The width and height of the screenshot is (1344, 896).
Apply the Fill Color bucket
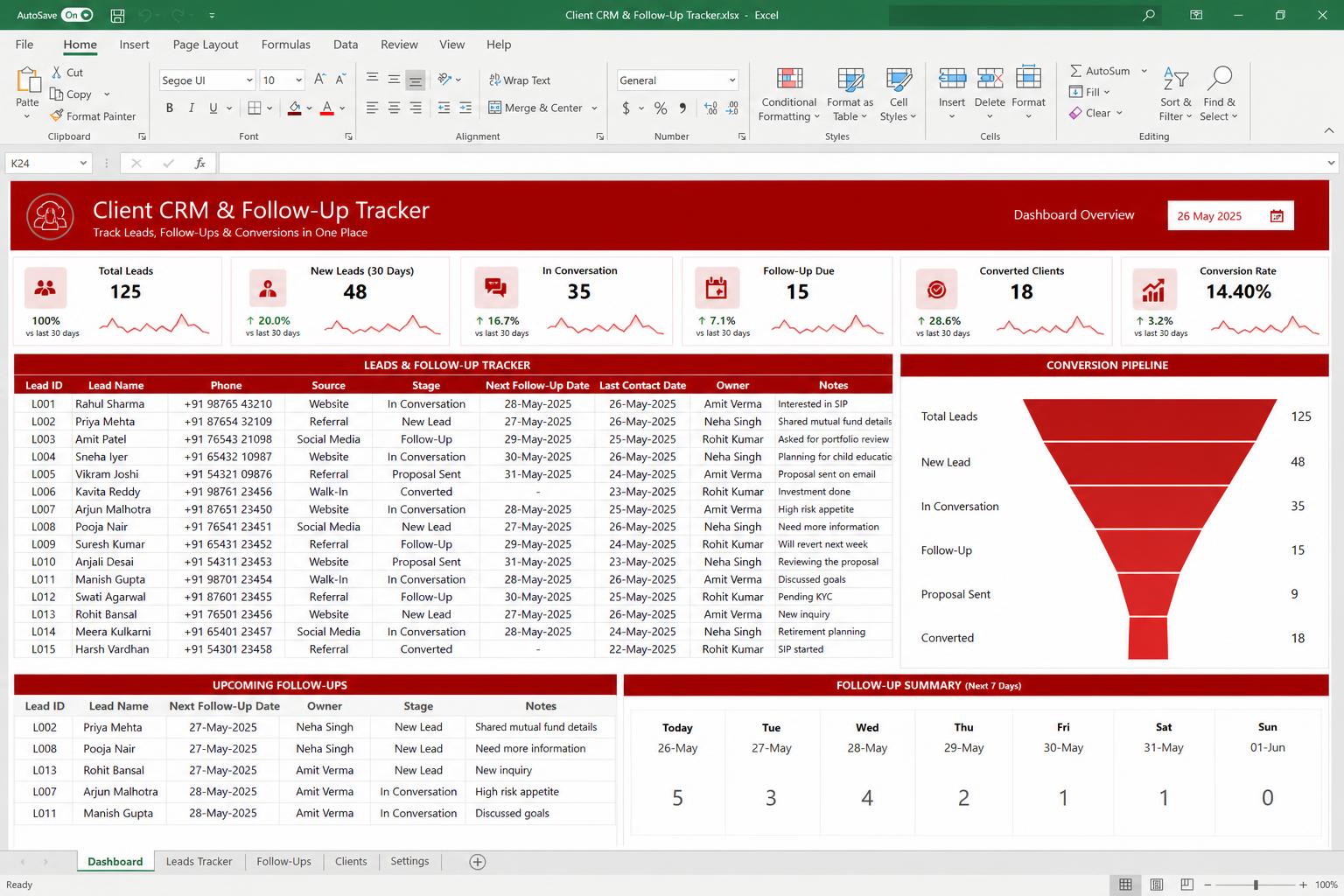(x=295, y=108)
